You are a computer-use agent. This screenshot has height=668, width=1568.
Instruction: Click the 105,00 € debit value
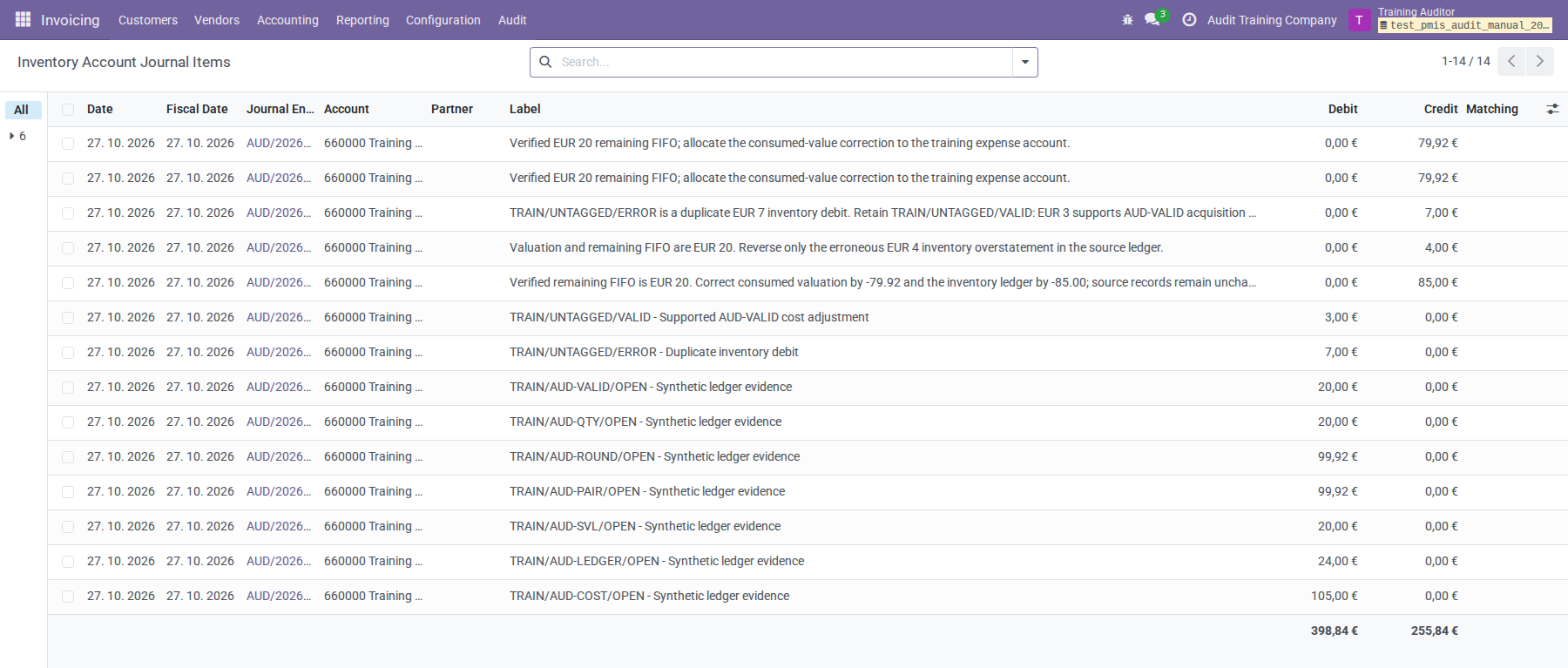click(x=1335, y=596)
